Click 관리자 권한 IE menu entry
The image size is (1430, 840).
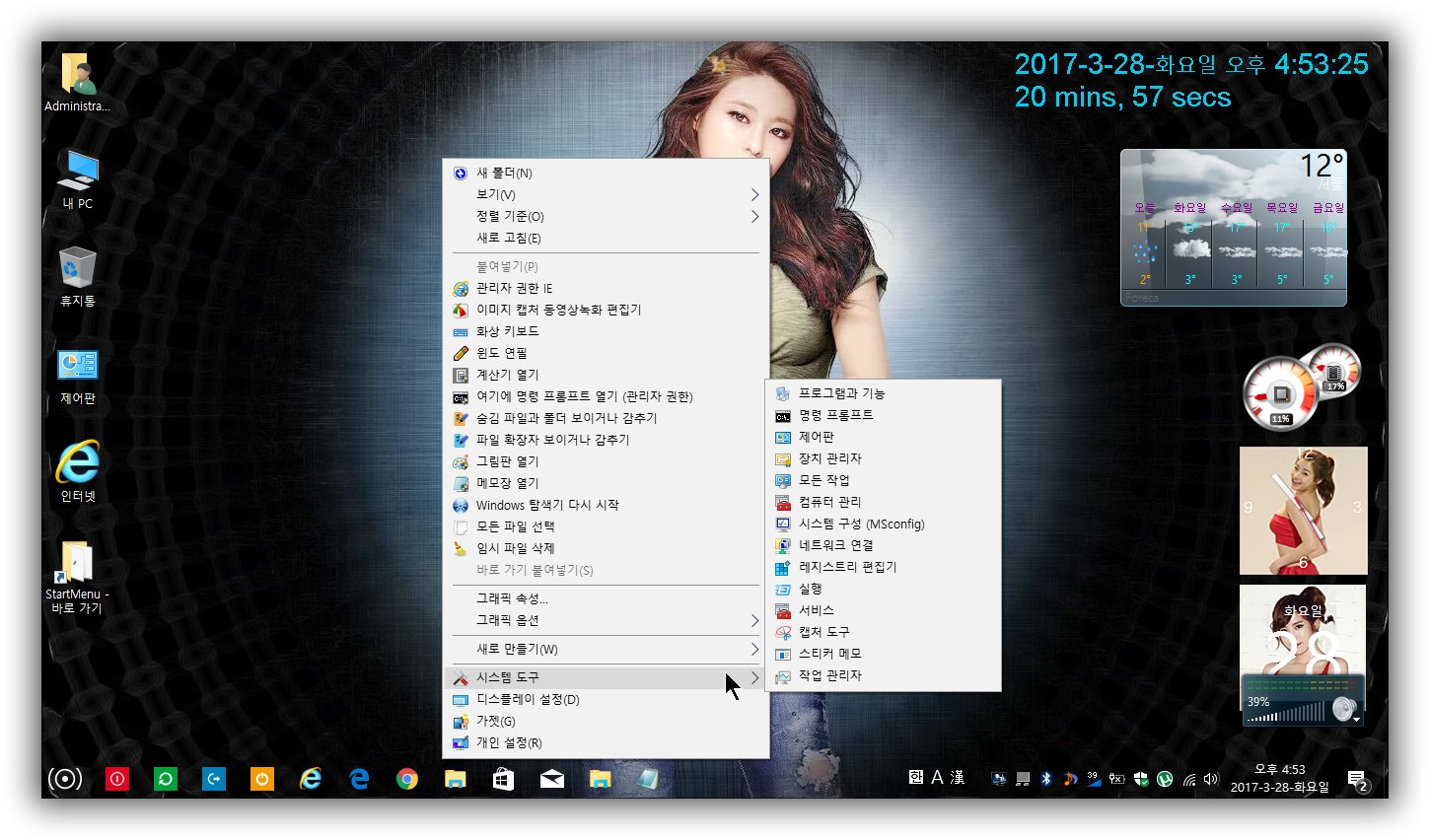pos(606,288)
